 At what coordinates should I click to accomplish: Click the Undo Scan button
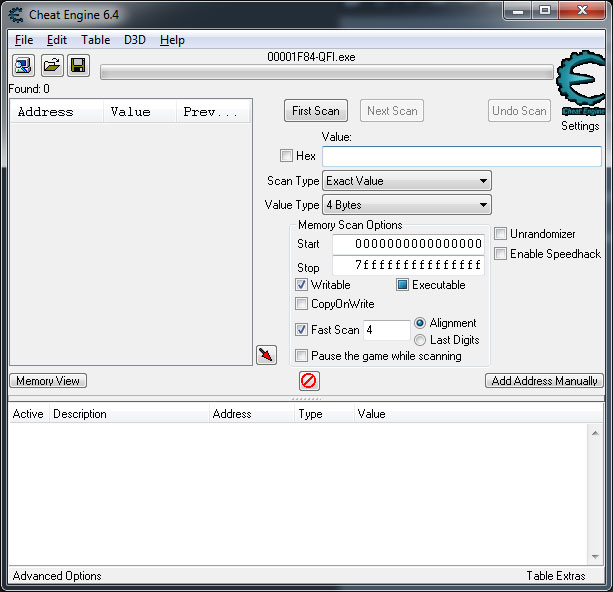point(519,111)
